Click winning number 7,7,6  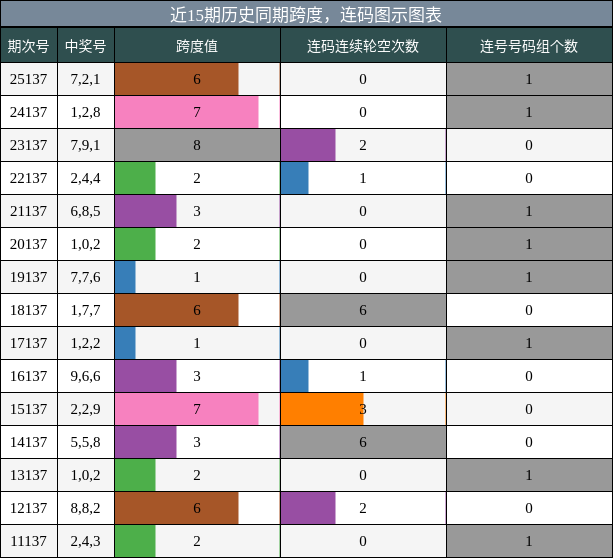coord(86,277)
